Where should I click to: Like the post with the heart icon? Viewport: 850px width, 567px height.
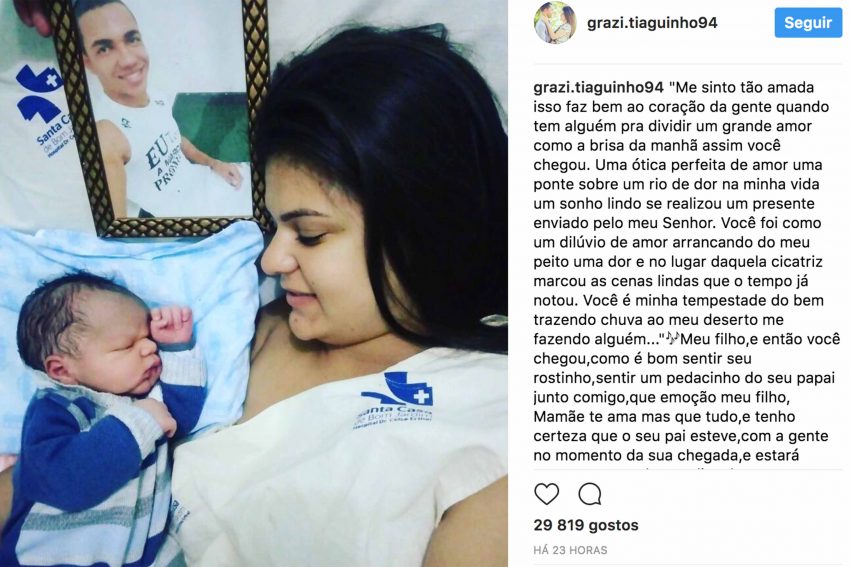point(546,494)
